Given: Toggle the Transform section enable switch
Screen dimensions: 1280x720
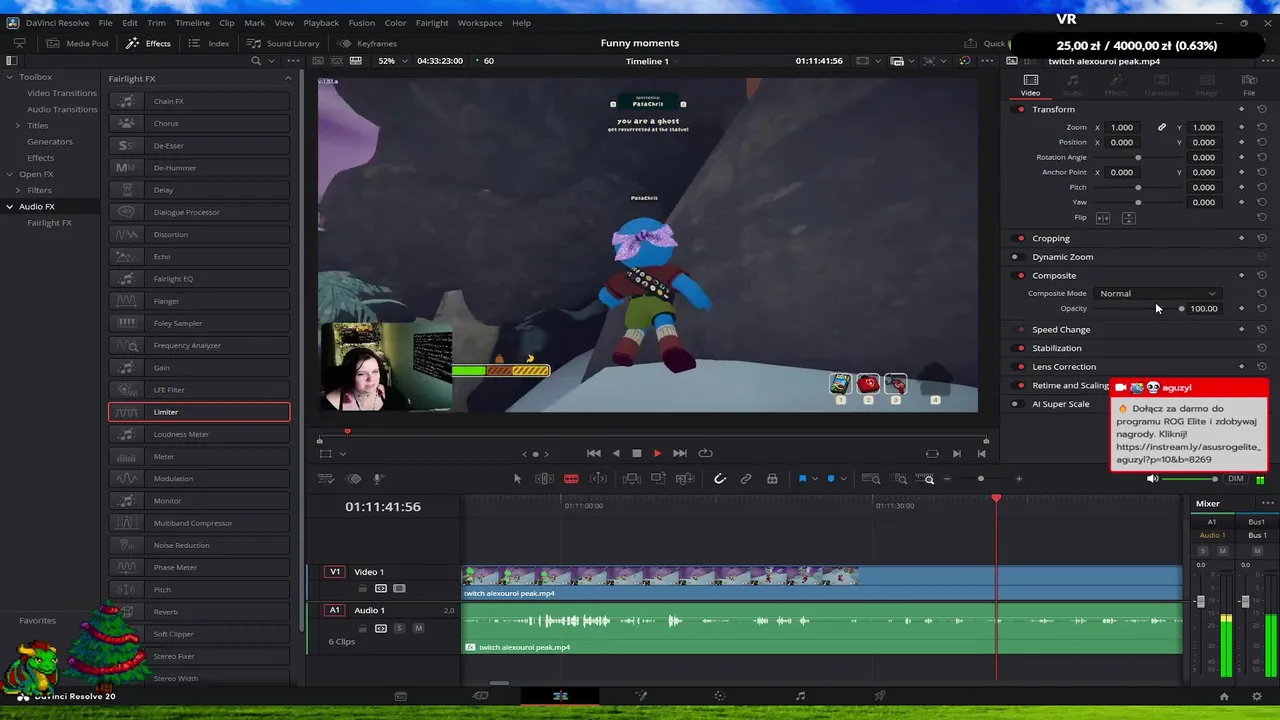Looking at the screenshot, I should point(1020,109).
